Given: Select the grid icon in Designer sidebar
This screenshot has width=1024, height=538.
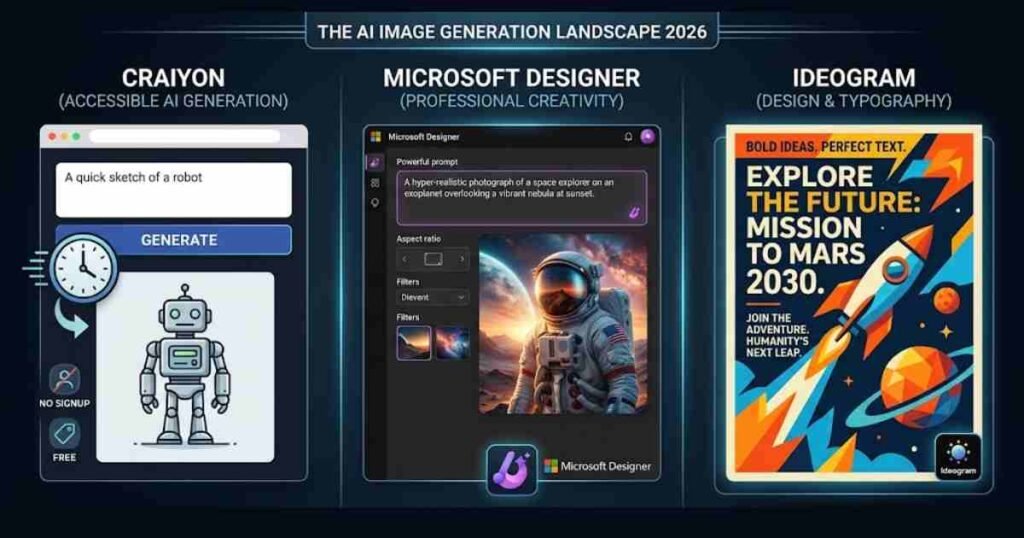Looking at the screenshot, I should pyautogui.click(x=375, y=183).
